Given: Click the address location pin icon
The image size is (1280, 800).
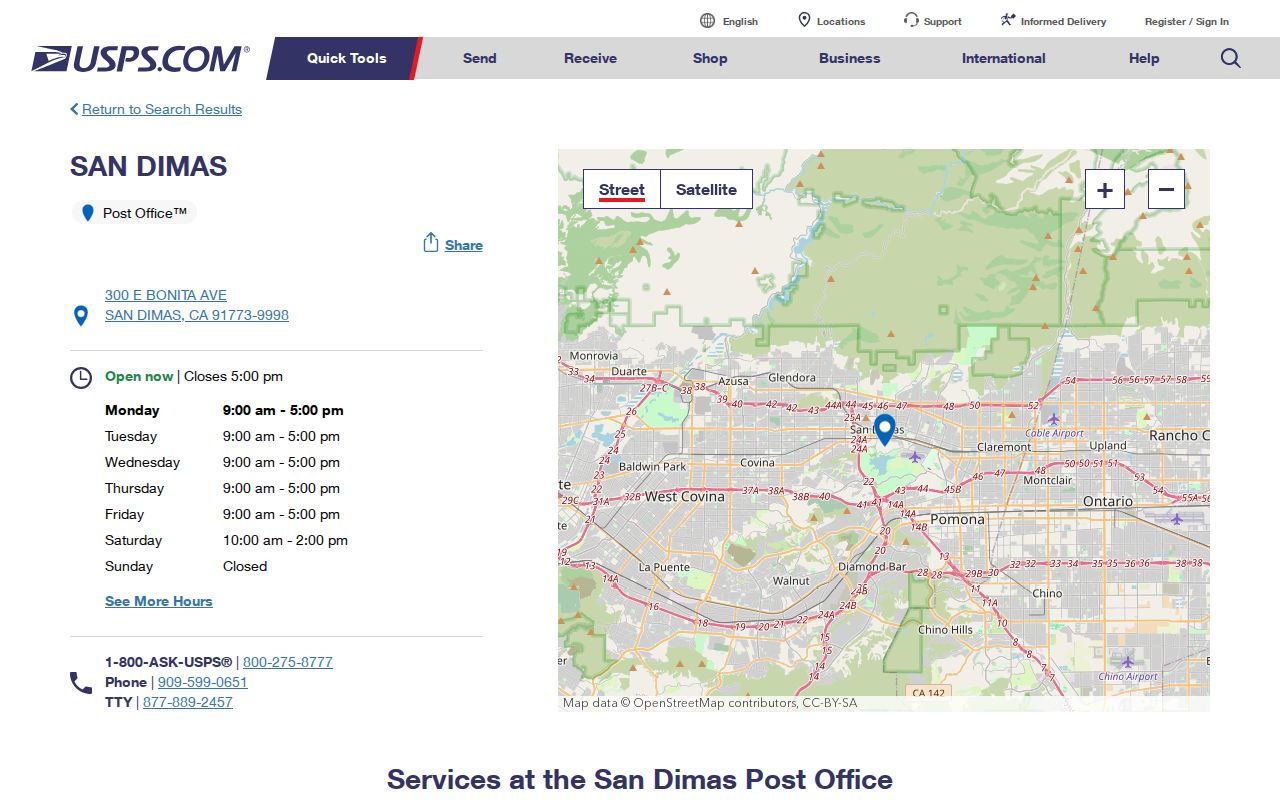Looking at the screenshot, I should coord(81,316).
